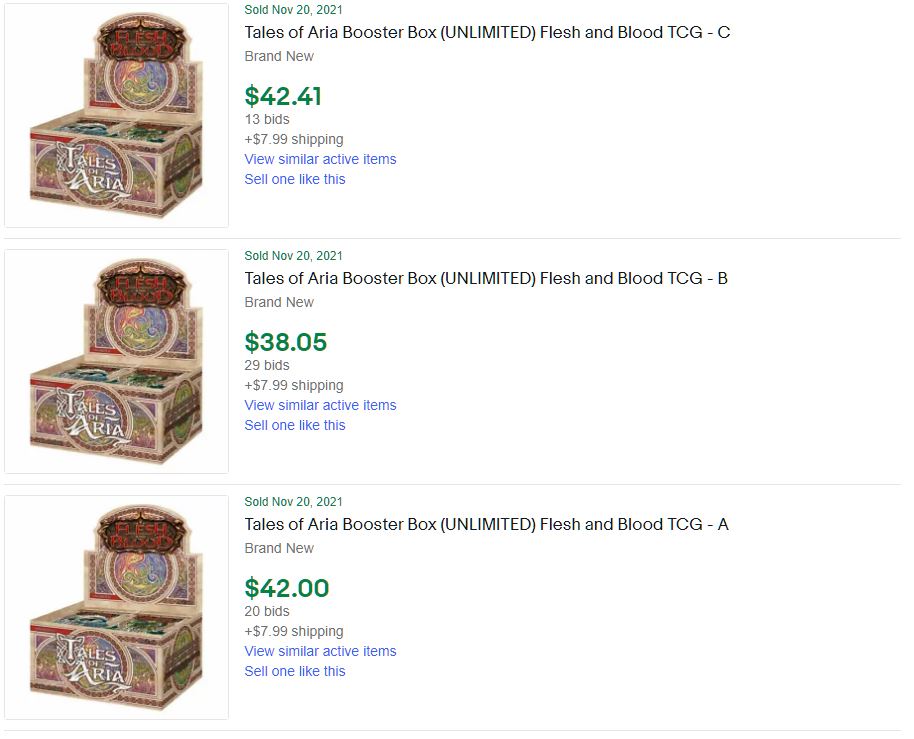The image size is (914, 739).
Task: Click the 29 bids count
Action: (x=267, y=365)
